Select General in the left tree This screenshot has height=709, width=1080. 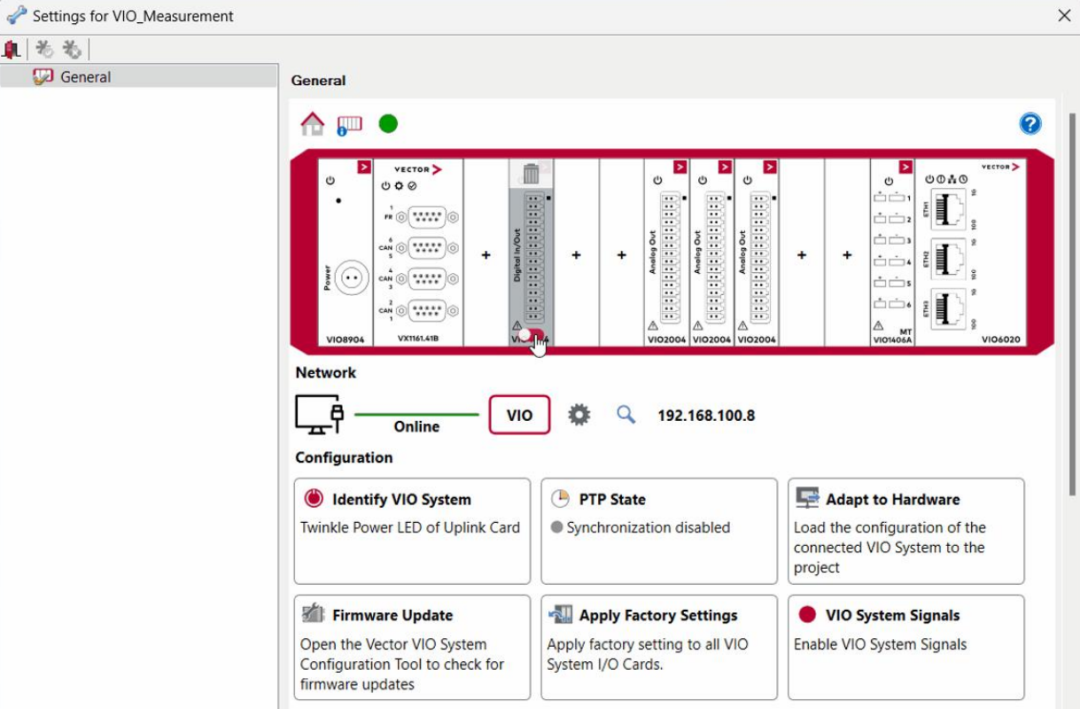point(139,76)
